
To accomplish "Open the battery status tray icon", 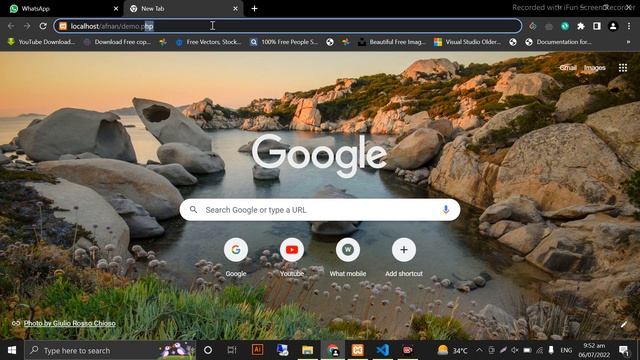I will coord(527,350).
